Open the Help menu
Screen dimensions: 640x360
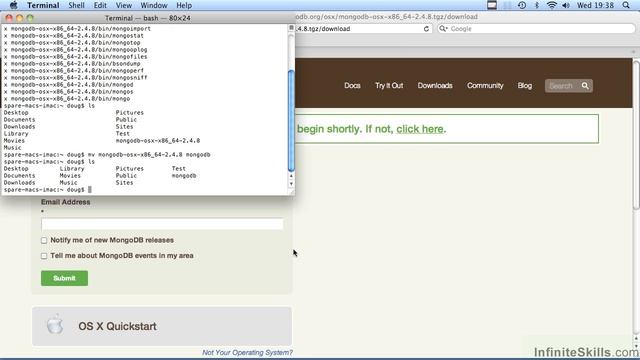tap(184, 5)
